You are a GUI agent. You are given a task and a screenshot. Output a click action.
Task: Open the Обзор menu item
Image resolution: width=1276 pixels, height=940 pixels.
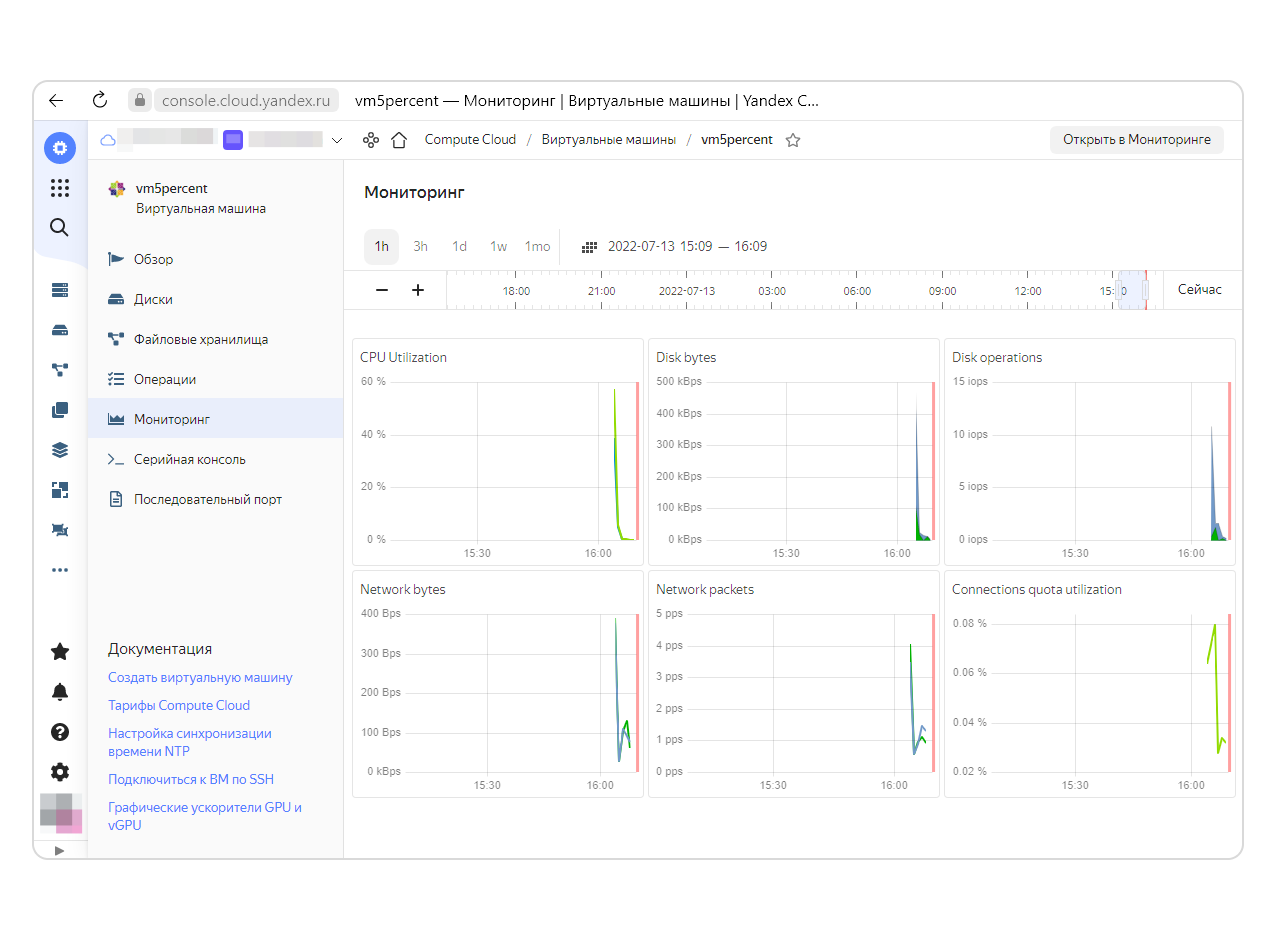[215, 259]
